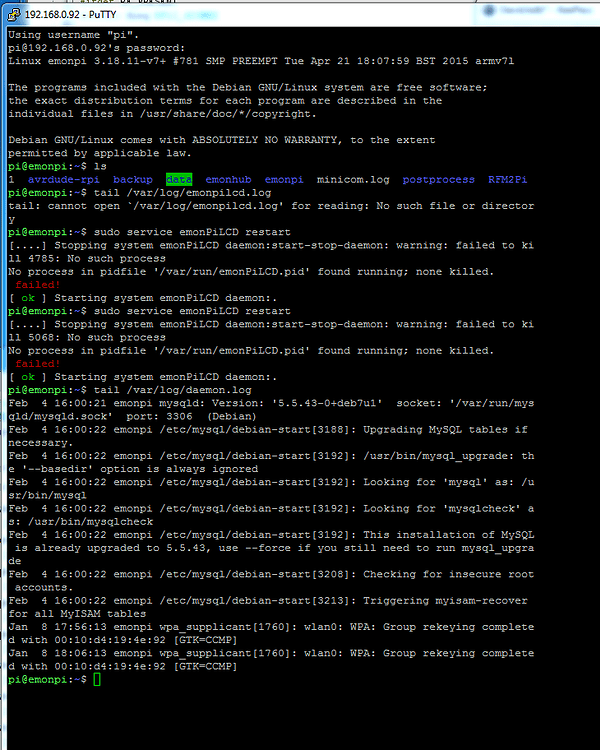600x750 pixels.
Task: Click the highlighted "data" directory name
Action: (x=179, y=179)
